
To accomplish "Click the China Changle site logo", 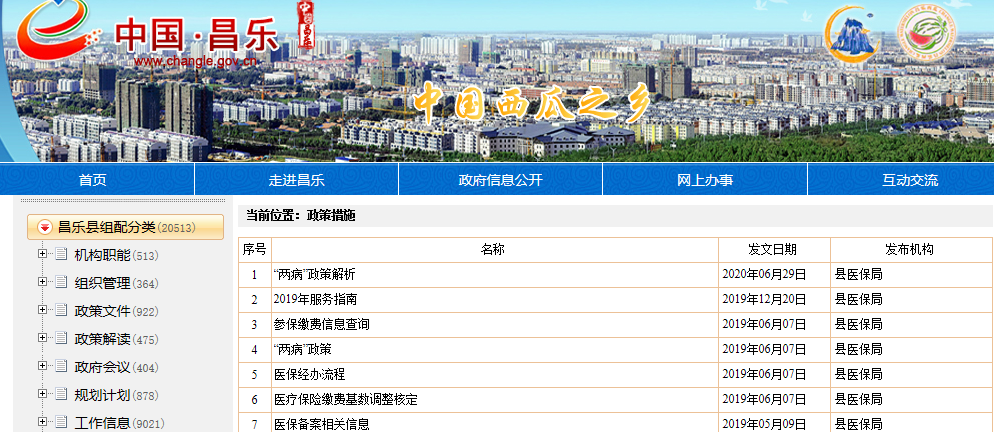I will [x=150, y=36].
